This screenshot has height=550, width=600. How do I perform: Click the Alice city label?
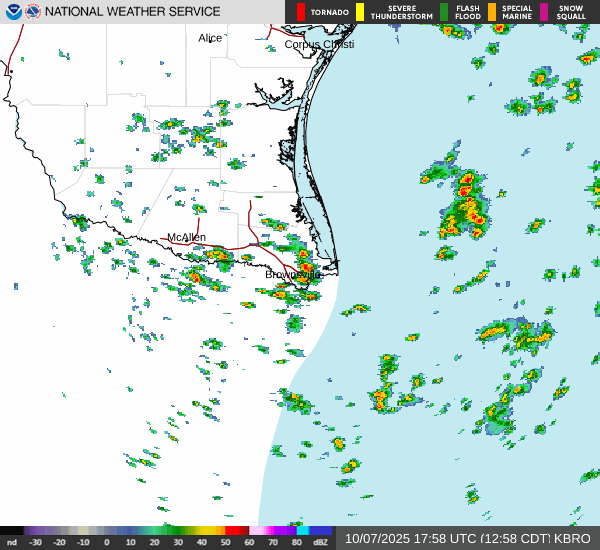point(210,37)
